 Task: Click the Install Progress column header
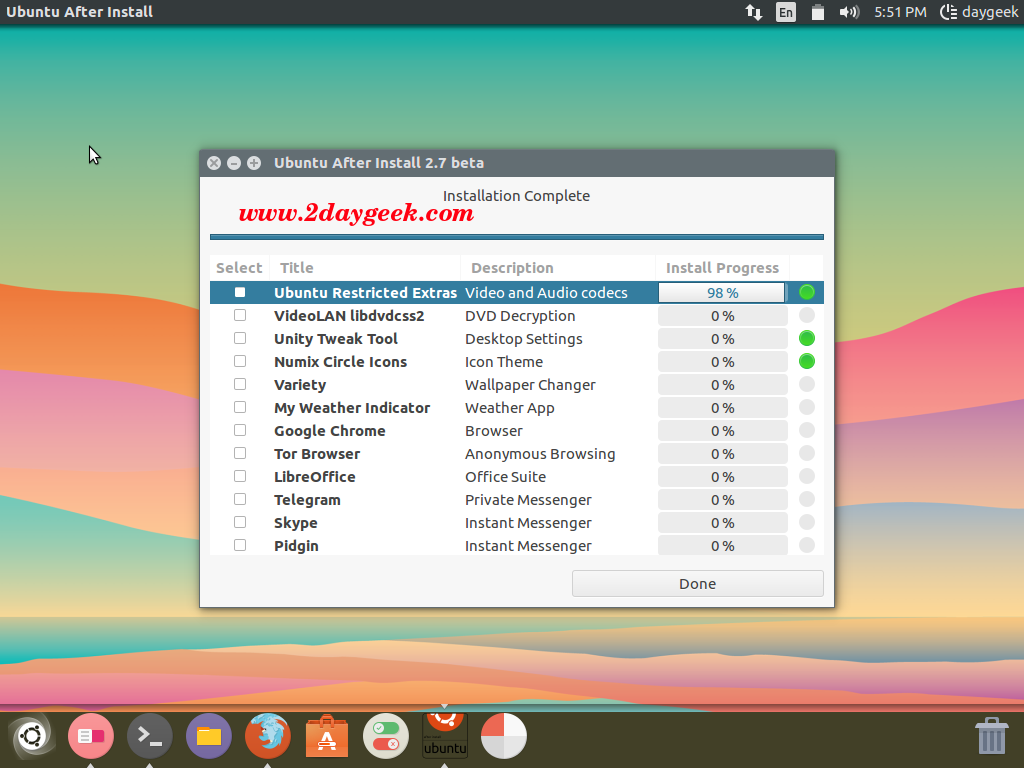(722, 268)
